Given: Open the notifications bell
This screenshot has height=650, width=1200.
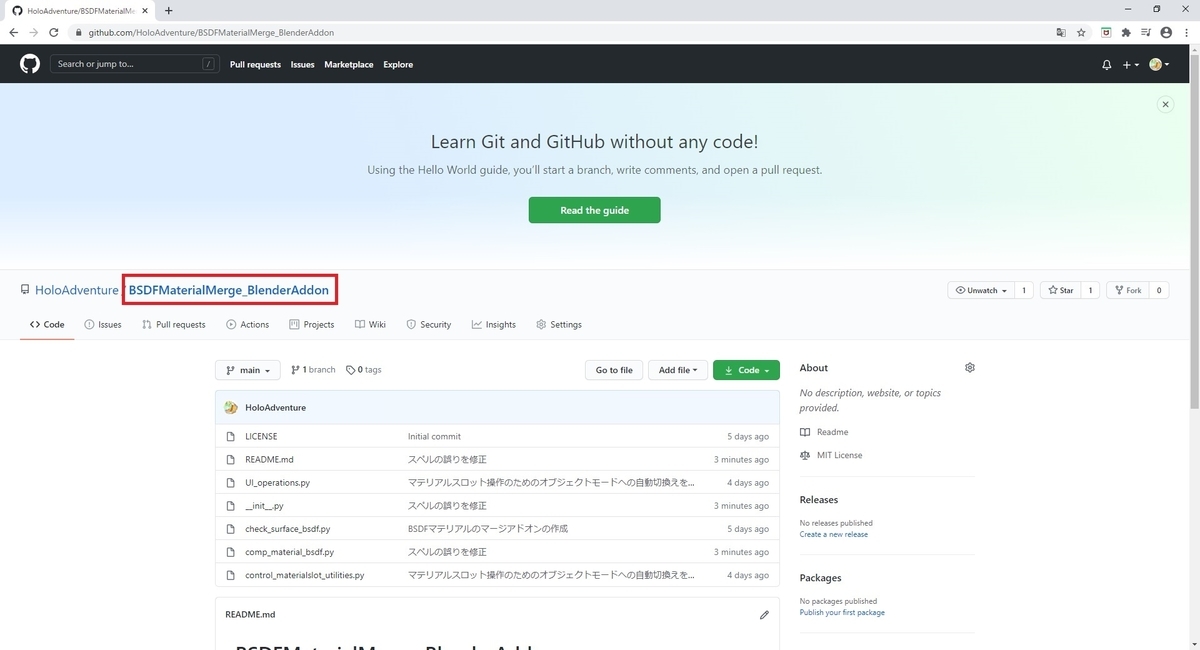Looking at the screenshot, I should click(x=1107, y=64).
